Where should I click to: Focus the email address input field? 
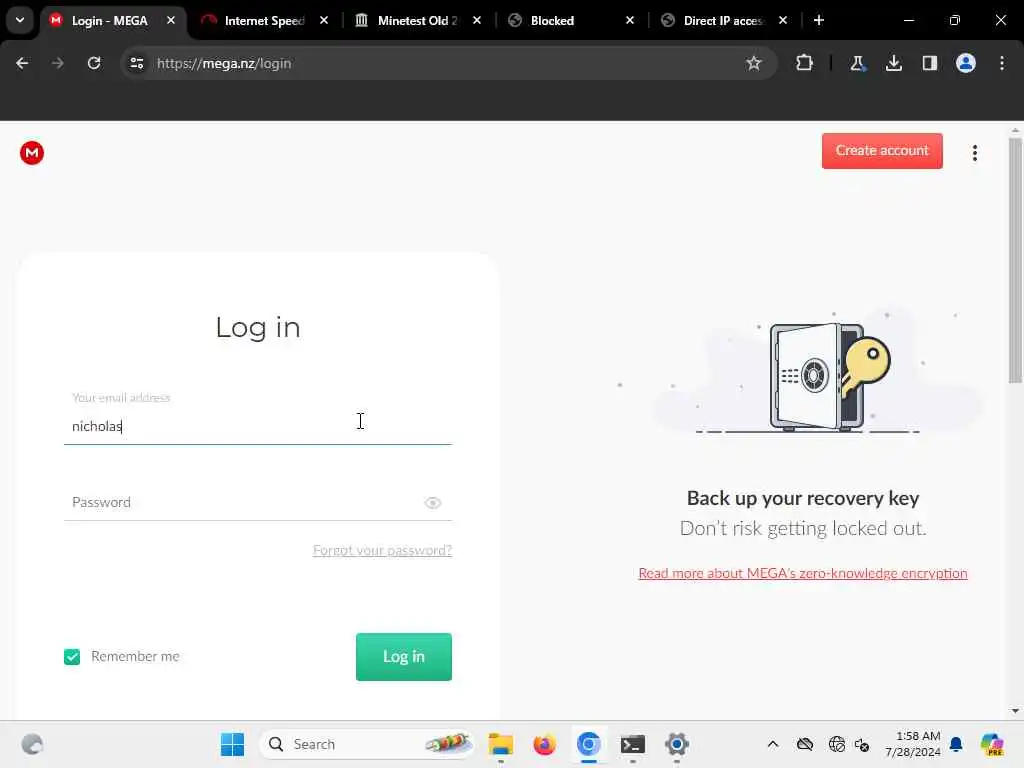coord(257,426)
